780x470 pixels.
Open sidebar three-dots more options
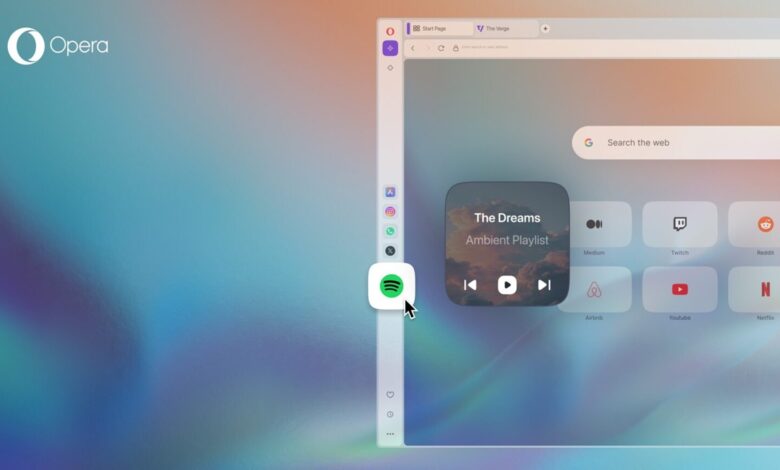[x=390, y=434]
